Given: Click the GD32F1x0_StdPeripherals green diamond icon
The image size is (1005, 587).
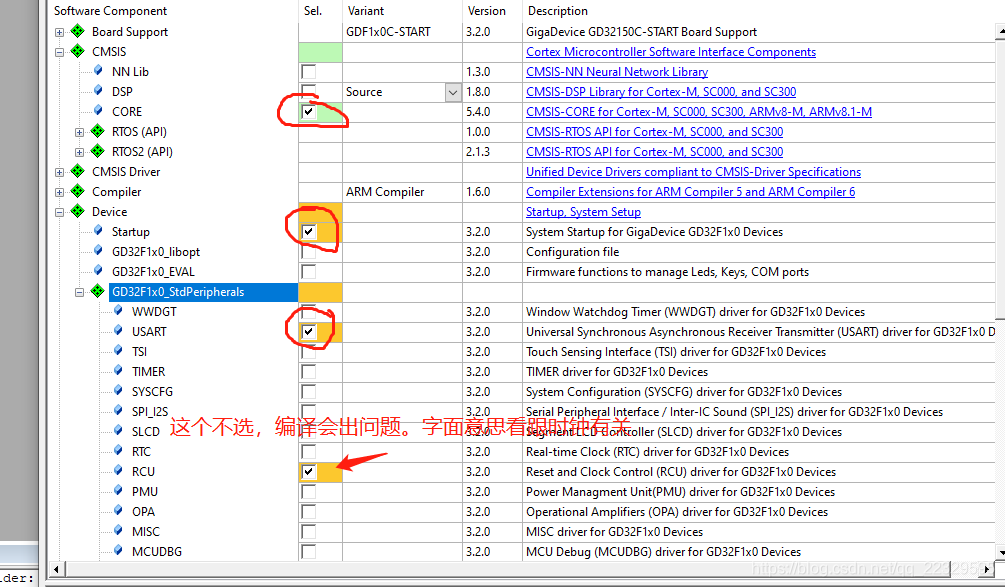Looking at the screenshot, I should coord(97,291).
